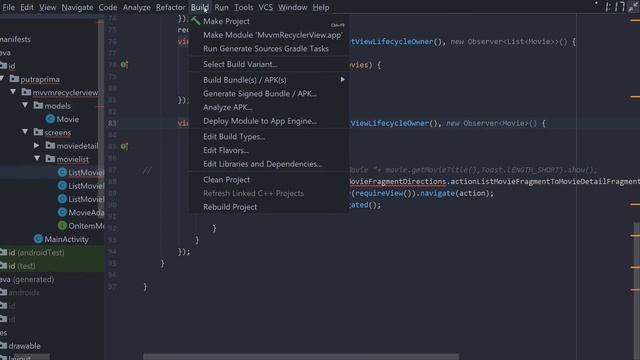This screenshot has width=640, height=360.
Task: Choose Edit Libraries and Dependencies
Action: [269, 164]
